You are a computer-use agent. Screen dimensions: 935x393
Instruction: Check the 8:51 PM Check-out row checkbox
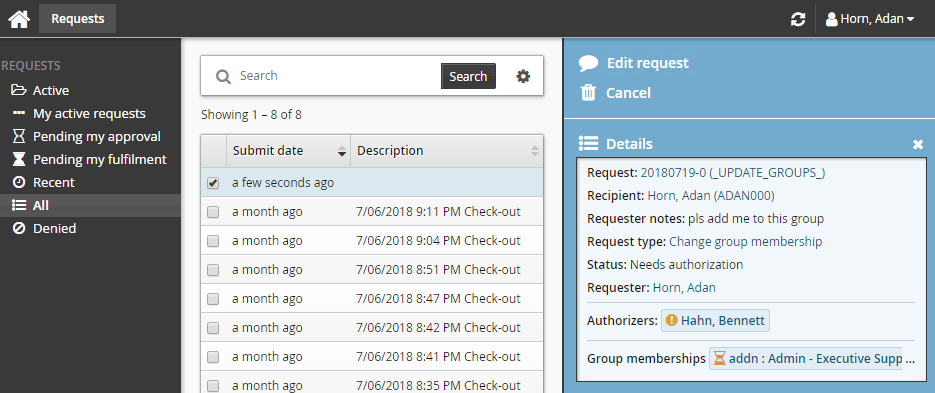(x=213, y=270)
